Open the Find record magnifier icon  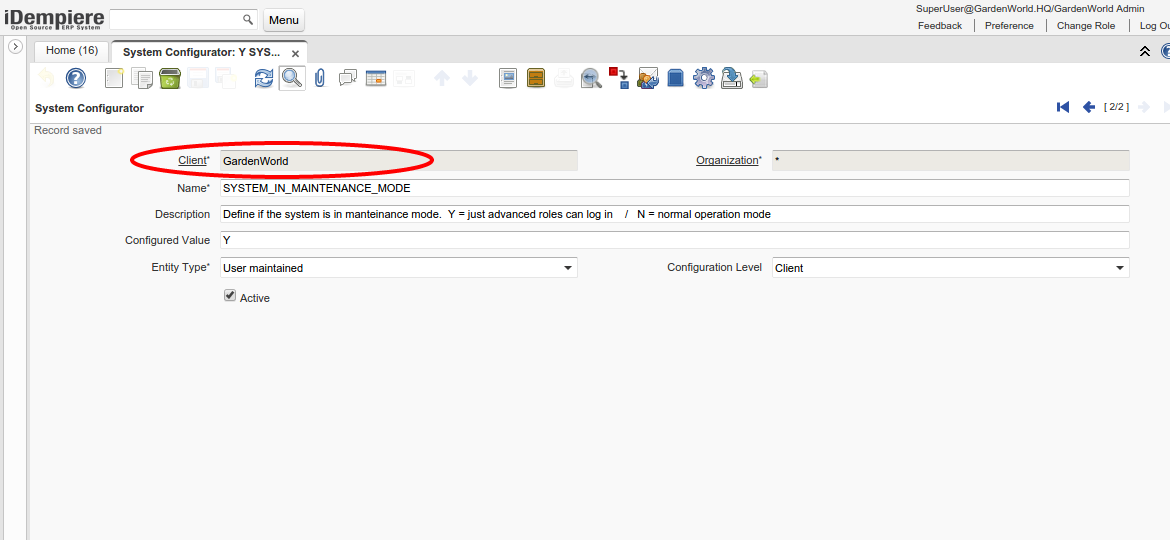pyautogui.click(x=291, y=78)
